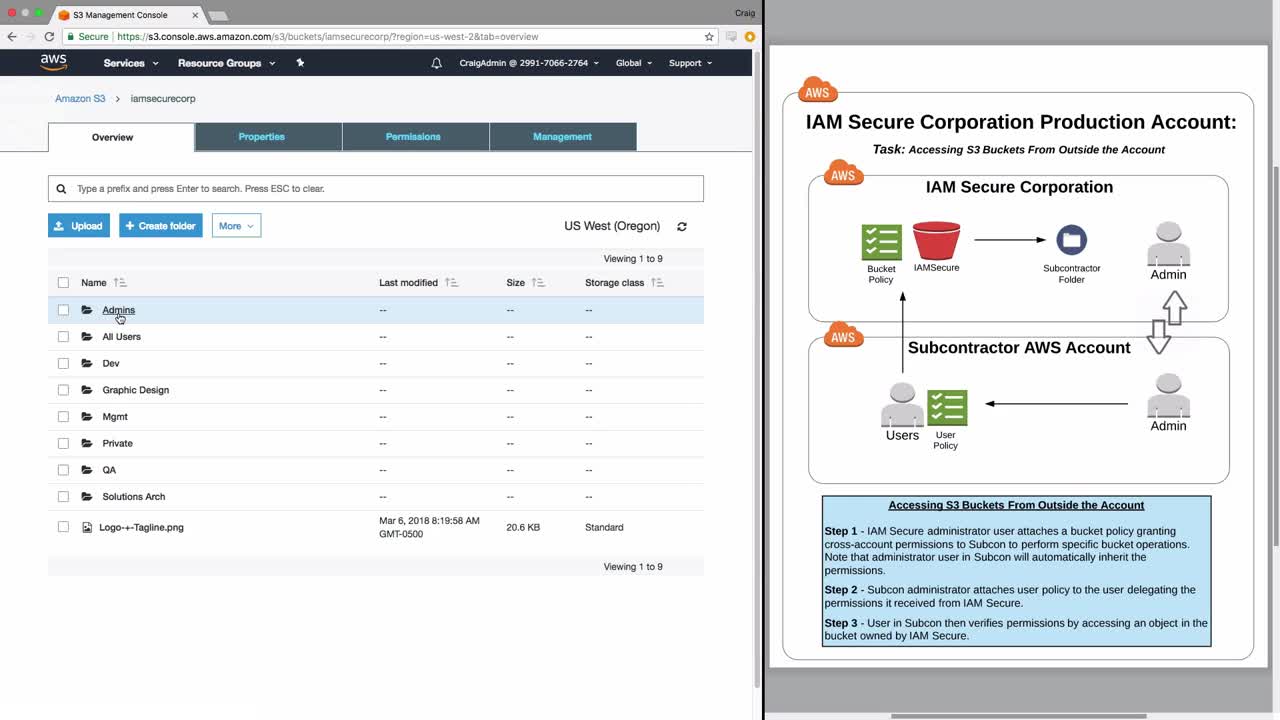The image size is (1280, 720).
Task: Open the Amazon S3 breadcrumb link
Action: point(80,99)
